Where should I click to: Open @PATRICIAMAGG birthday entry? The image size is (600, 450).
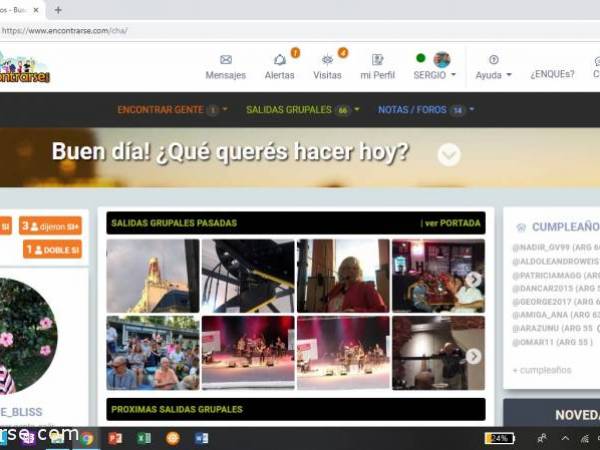[556, 275]
